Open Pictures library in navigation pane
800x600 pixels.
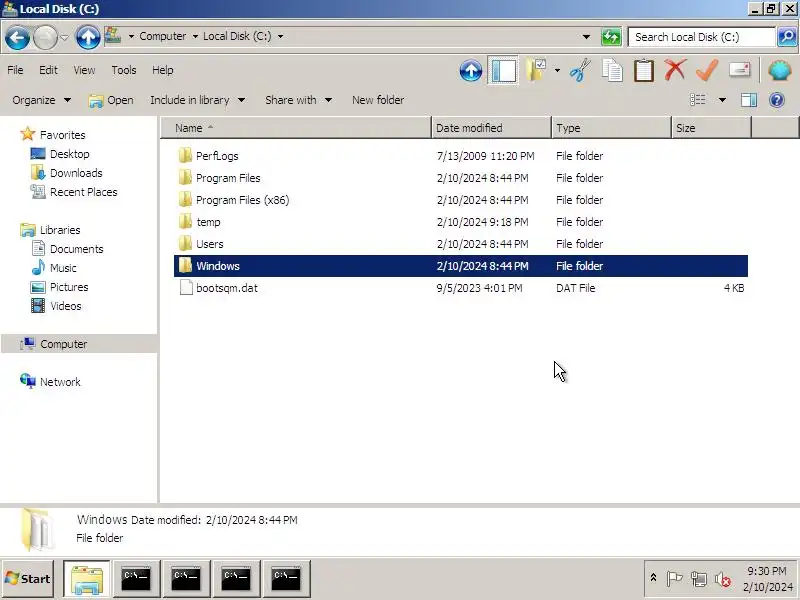click(x=69, y=287)
